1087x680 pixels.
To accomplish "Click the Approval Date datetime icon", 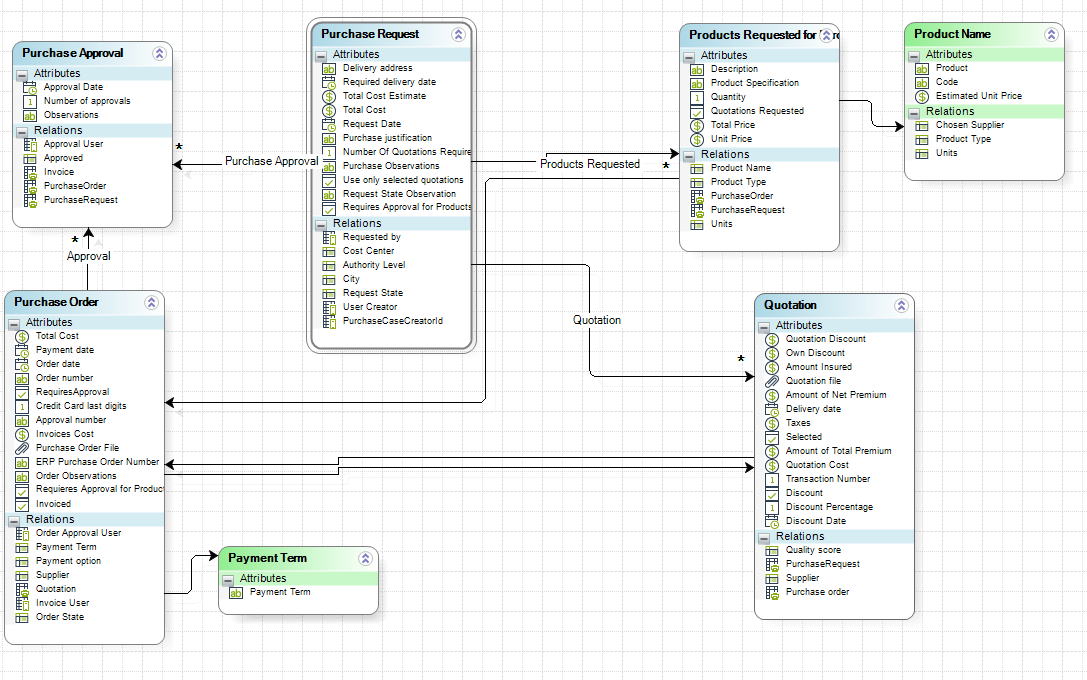I will click(x=30, y=88).
